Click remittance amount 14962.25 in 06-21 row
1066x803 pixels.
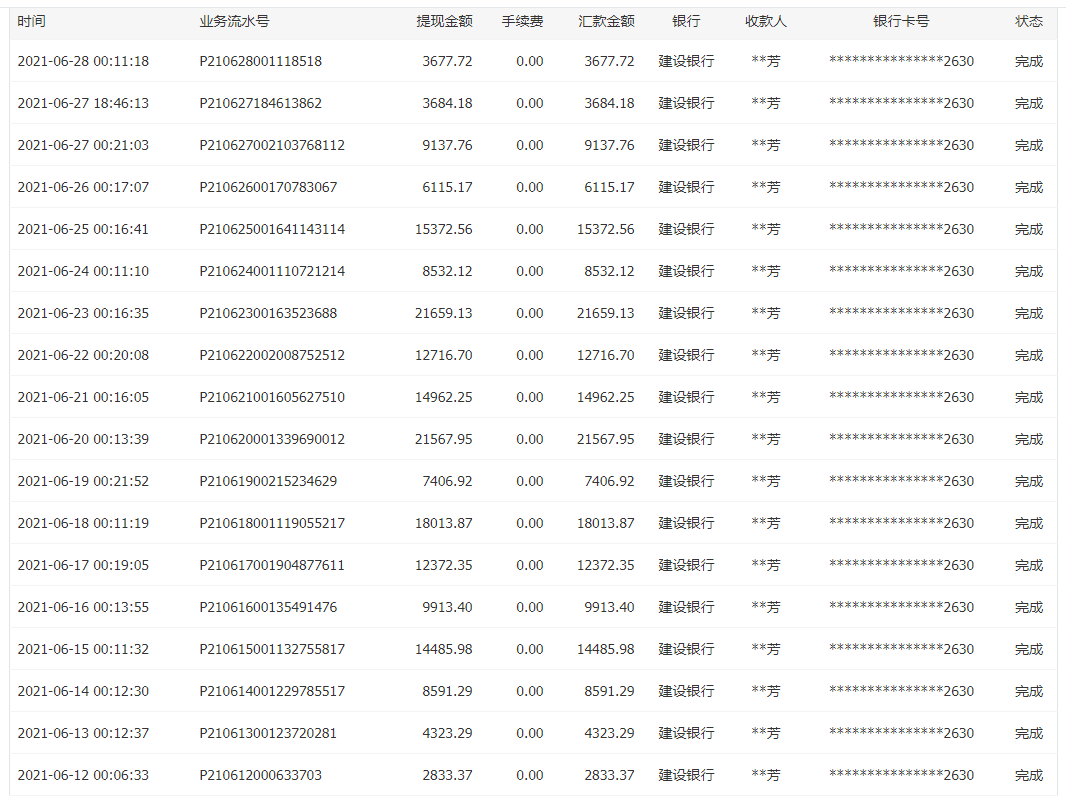(606, 397)
